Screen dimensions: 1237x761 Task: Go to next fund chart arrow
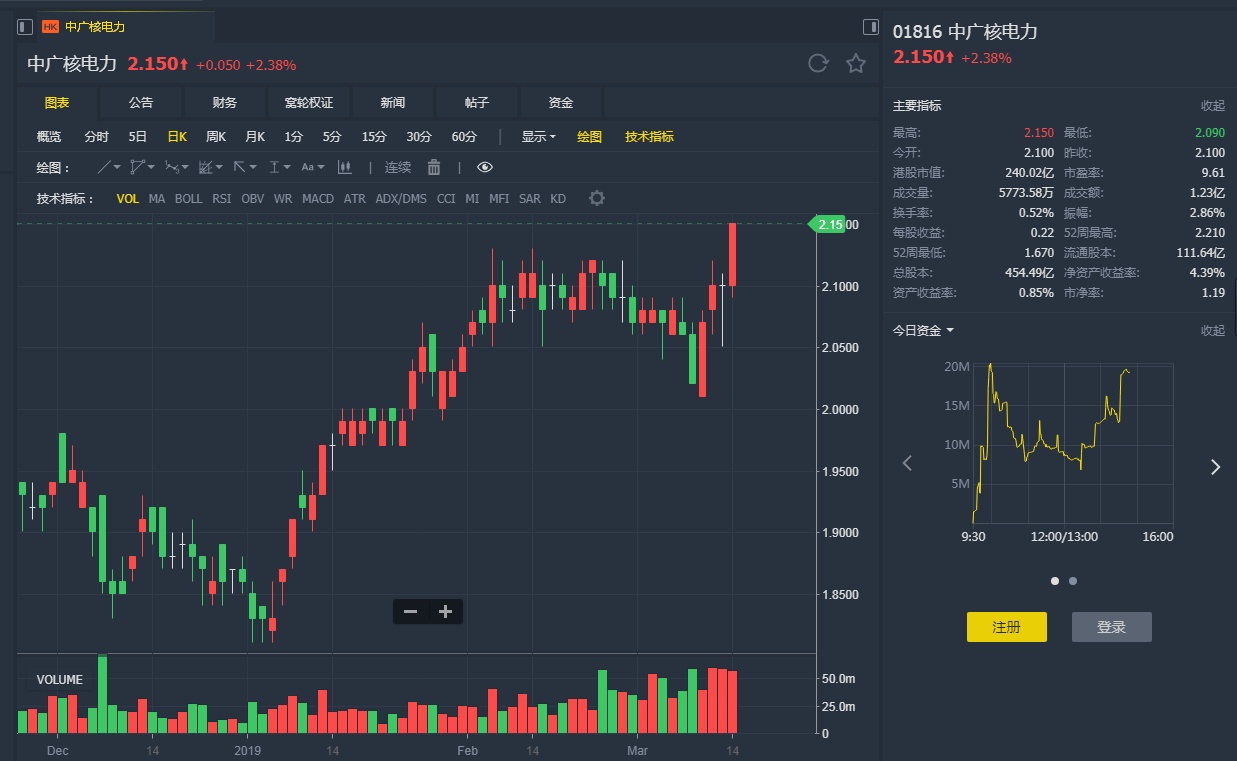click(1215, 466)
